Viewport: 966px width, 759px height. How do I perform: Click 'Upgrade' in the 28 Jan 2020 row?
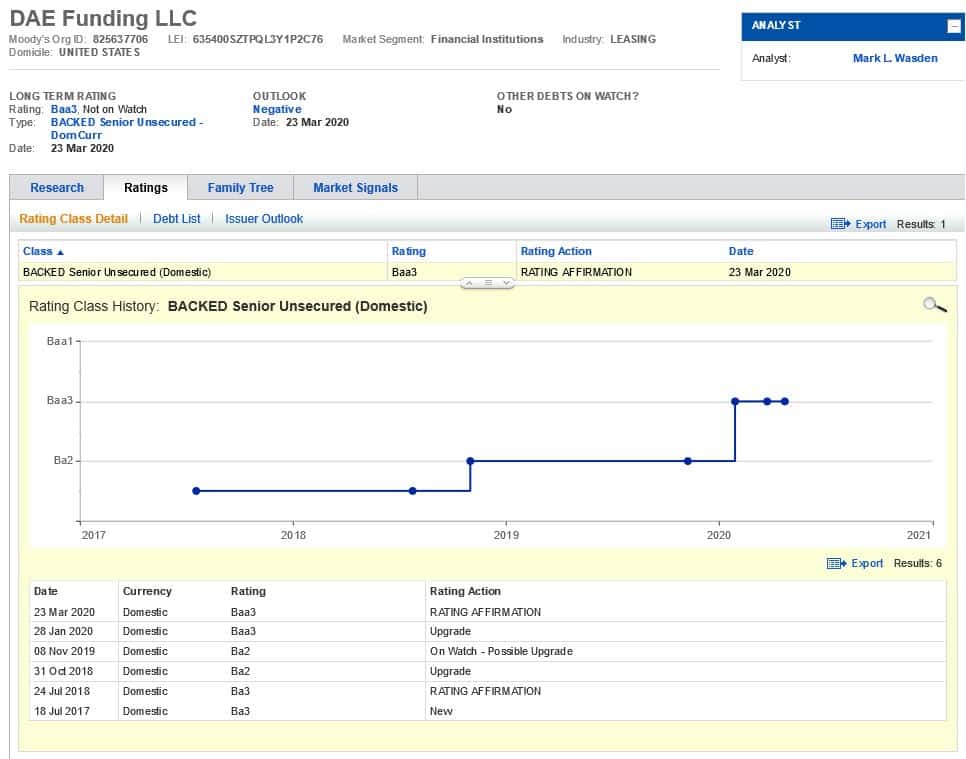(450, 631)
